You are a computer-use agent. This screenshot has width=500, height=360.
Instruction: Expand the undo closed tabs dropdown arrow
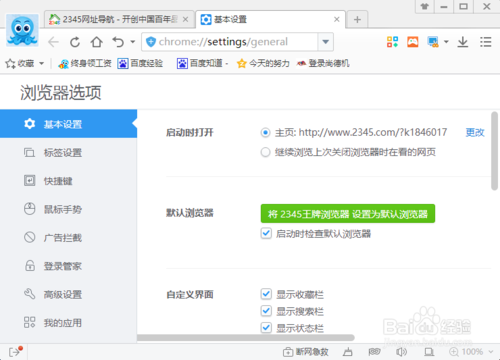(133, 42)
